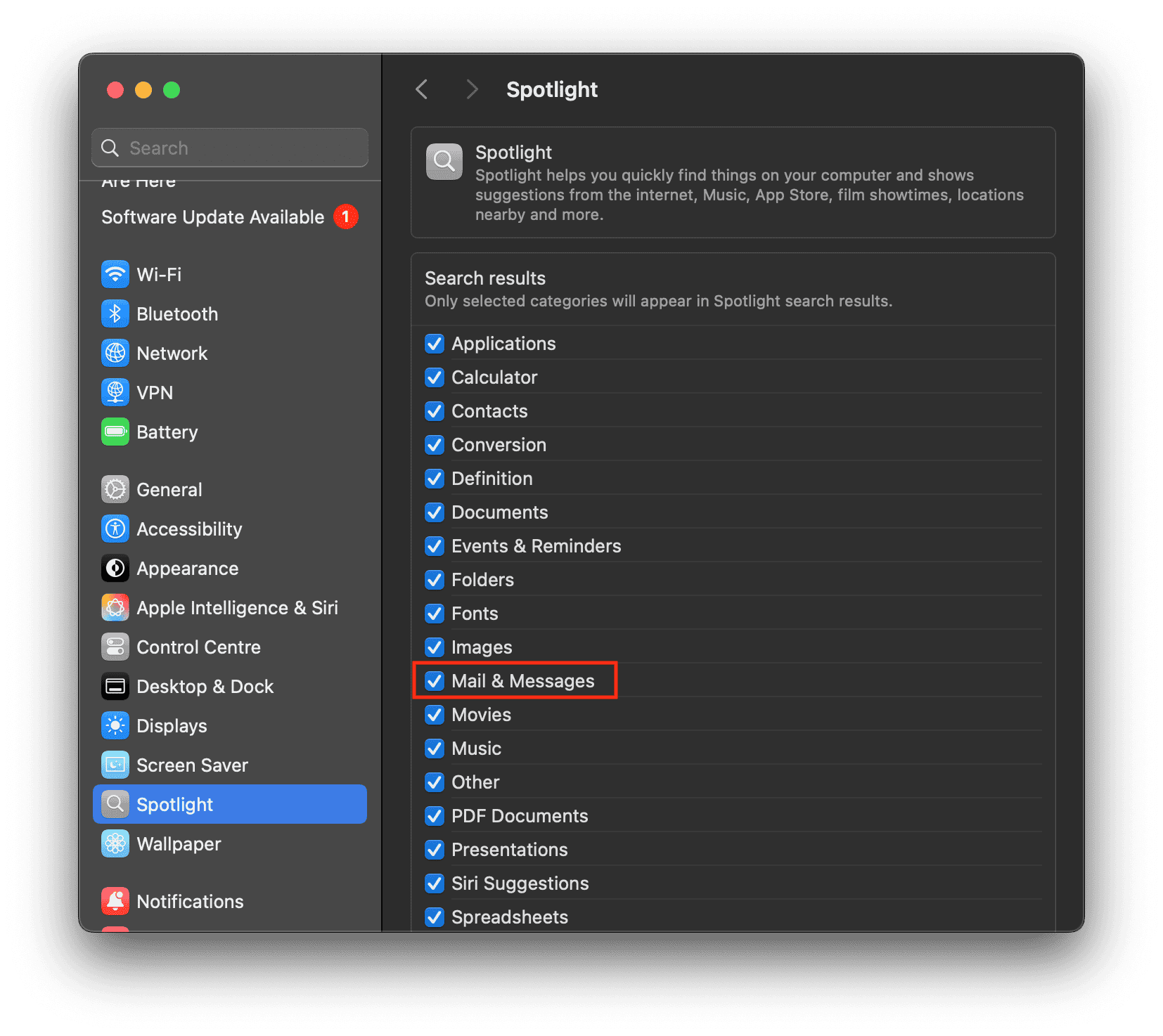Disable Applications in search results
1163x1036 pixels.
click(435, 344)
